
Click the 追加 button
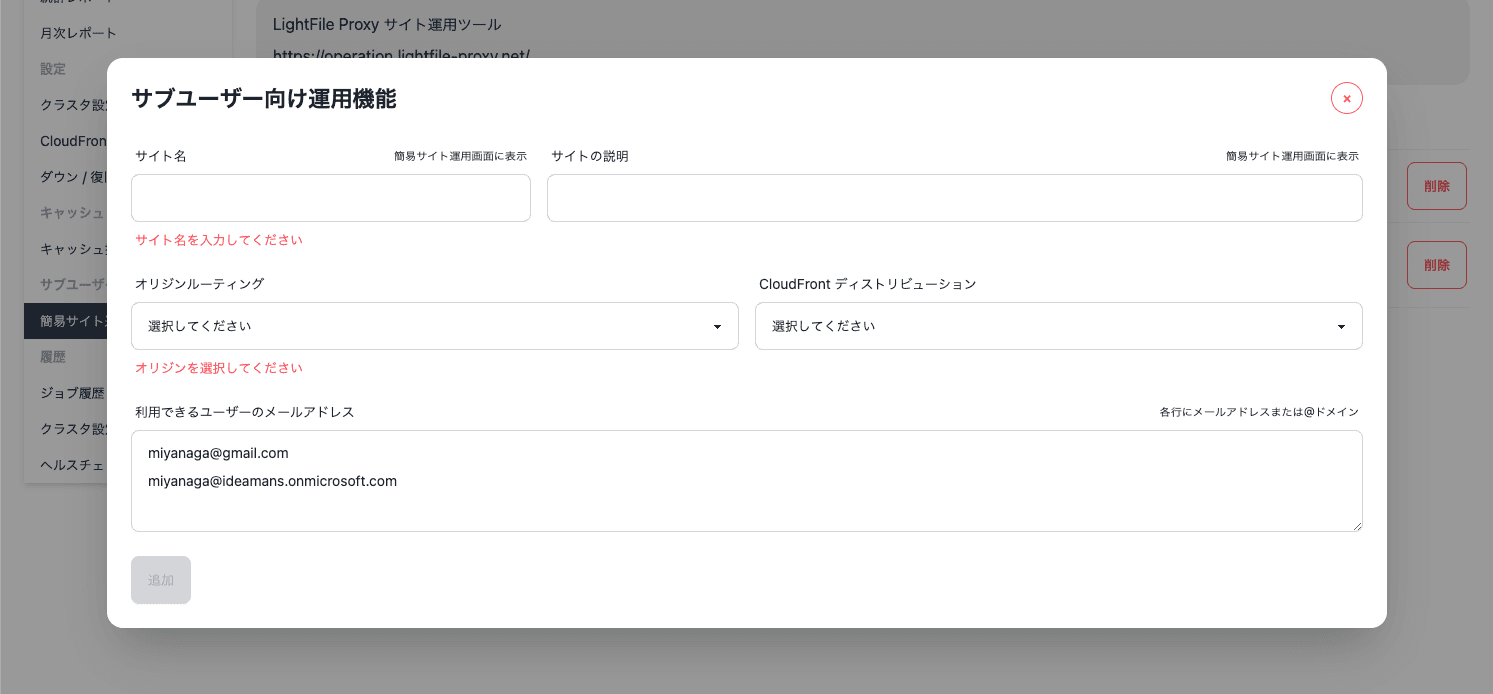click(x=160, y=580)
